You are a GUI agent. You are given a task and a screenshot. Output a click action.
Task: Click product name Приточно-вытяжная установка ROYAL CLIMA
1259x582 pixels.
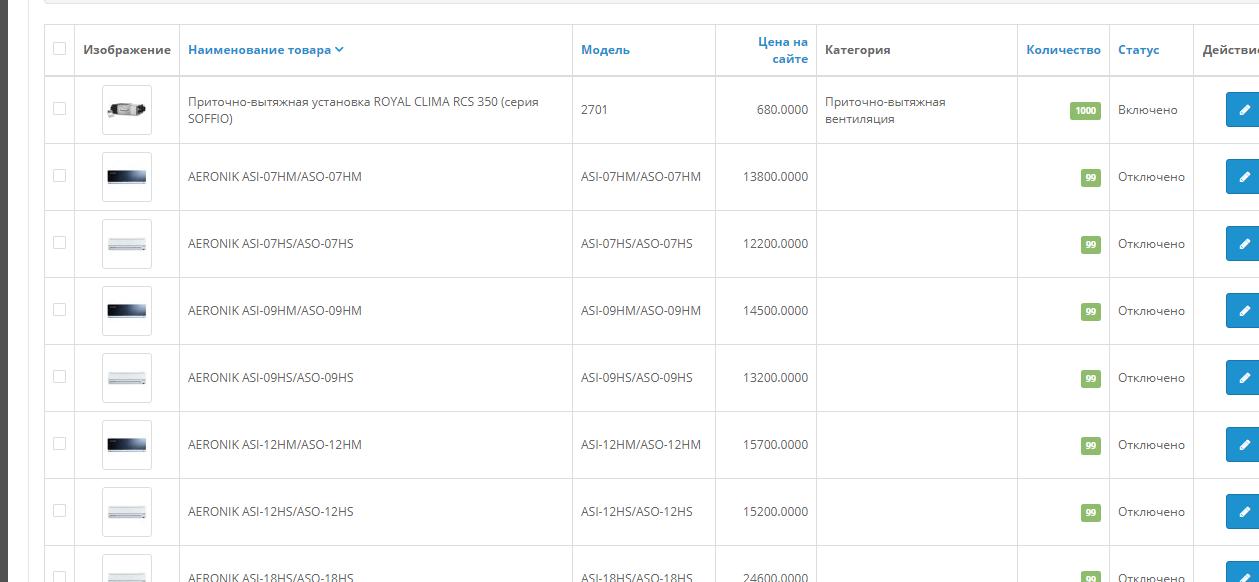[363, 110]
